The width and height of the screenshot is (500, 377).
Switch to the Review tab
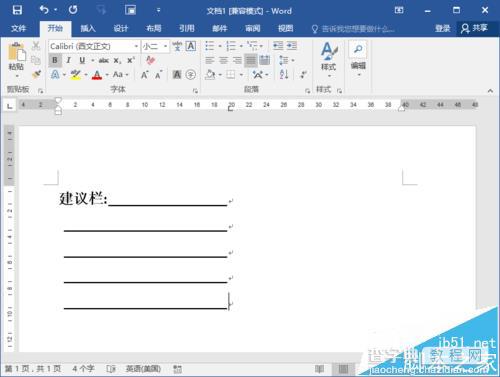[x=253, y=29]
